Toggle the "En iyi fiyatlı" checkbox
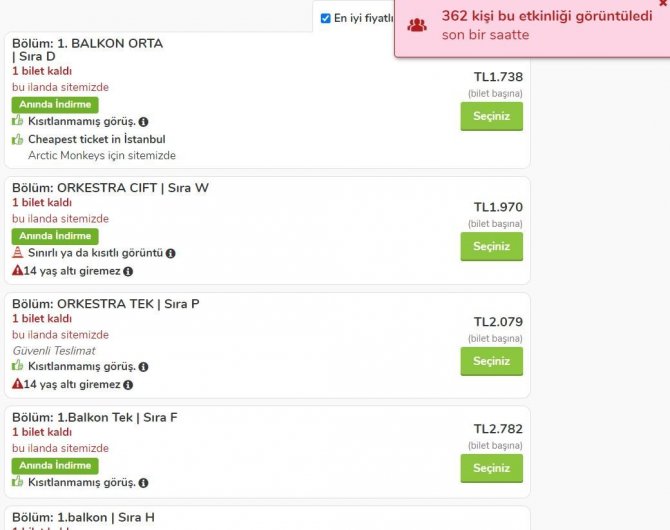 (326, 18)
